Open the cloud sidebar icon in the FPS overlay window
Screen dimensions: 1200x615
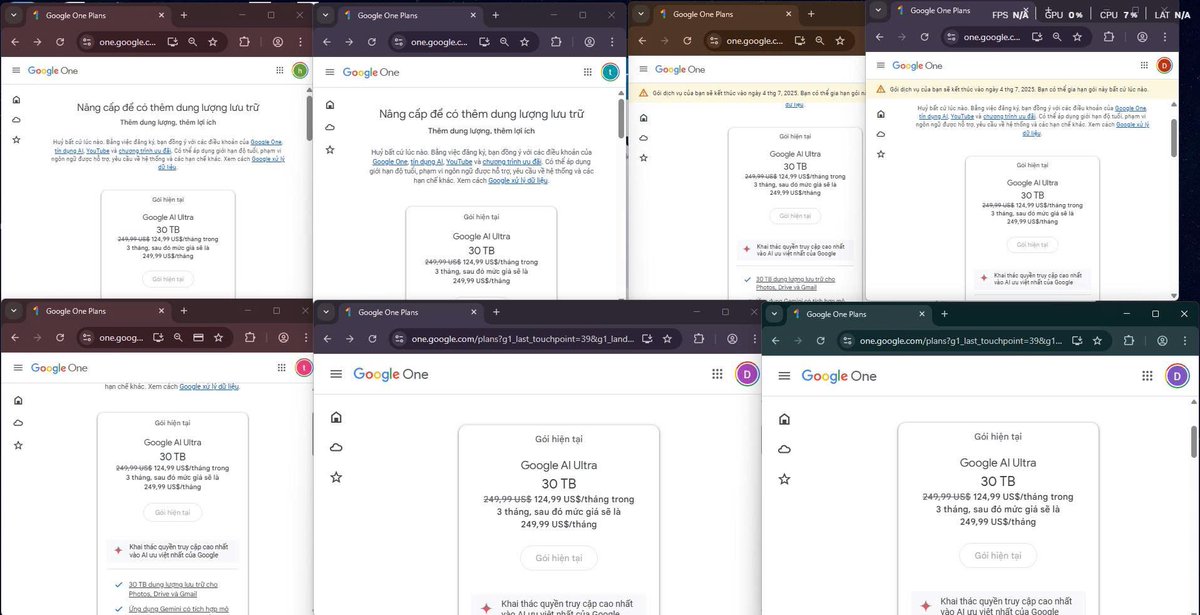(881, 134)
